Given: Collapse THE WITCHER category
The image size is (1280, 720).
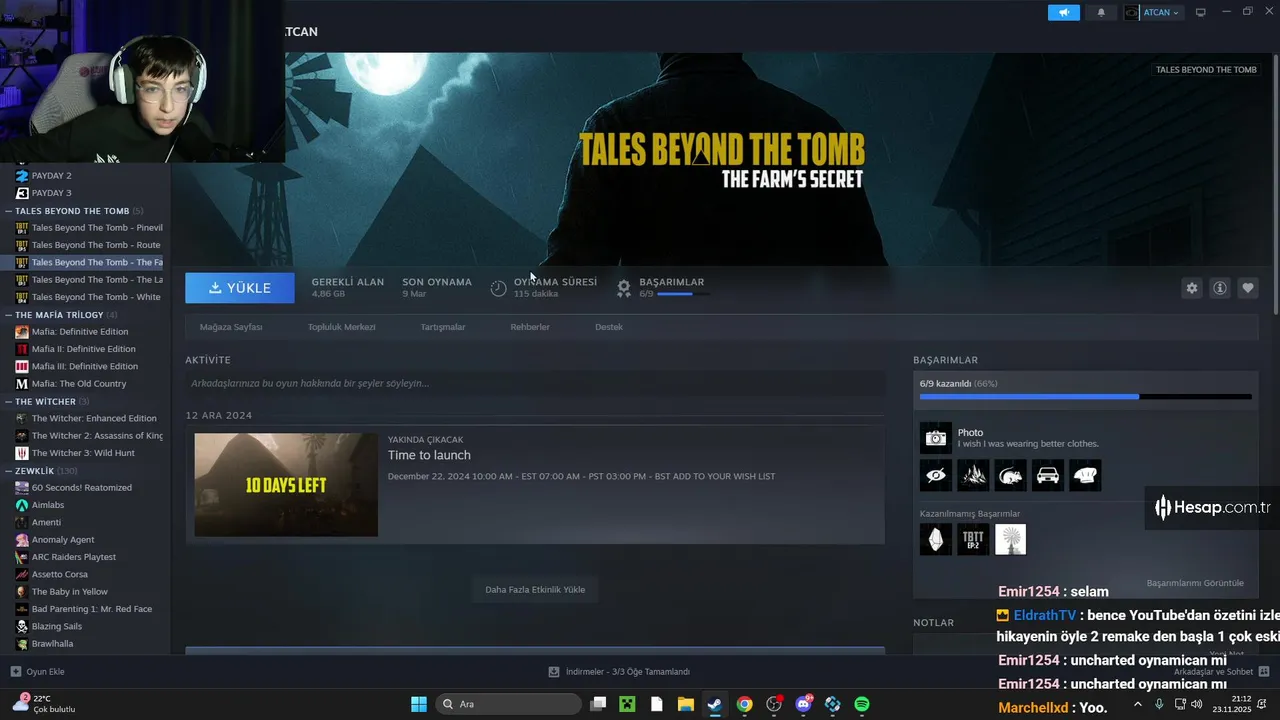Looking at the screenshot, I should pyautogui.click(x=8, y=402).
